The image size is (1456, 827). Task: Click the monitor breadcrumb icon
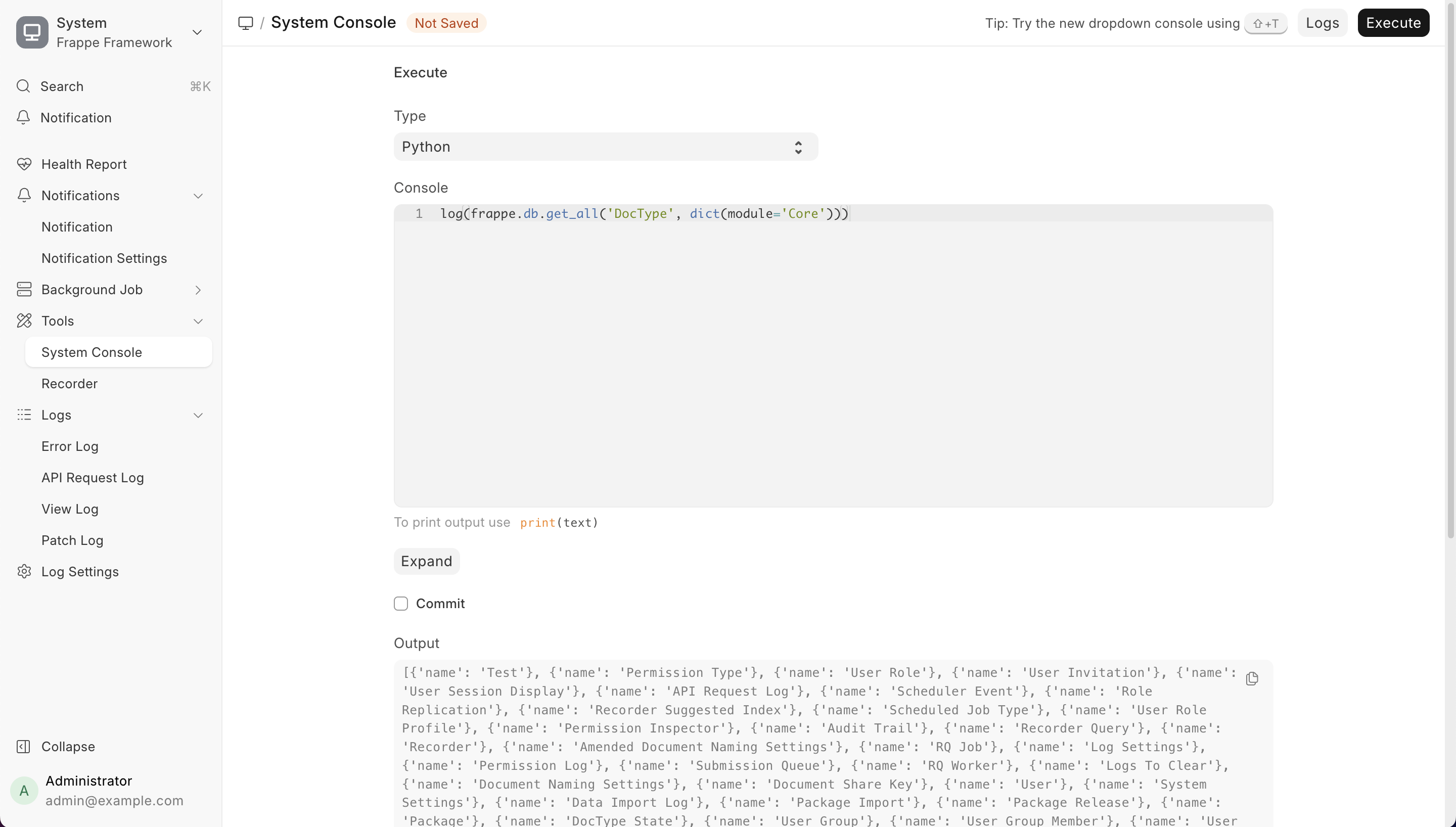pyautogui.click(x=245, y=23)
